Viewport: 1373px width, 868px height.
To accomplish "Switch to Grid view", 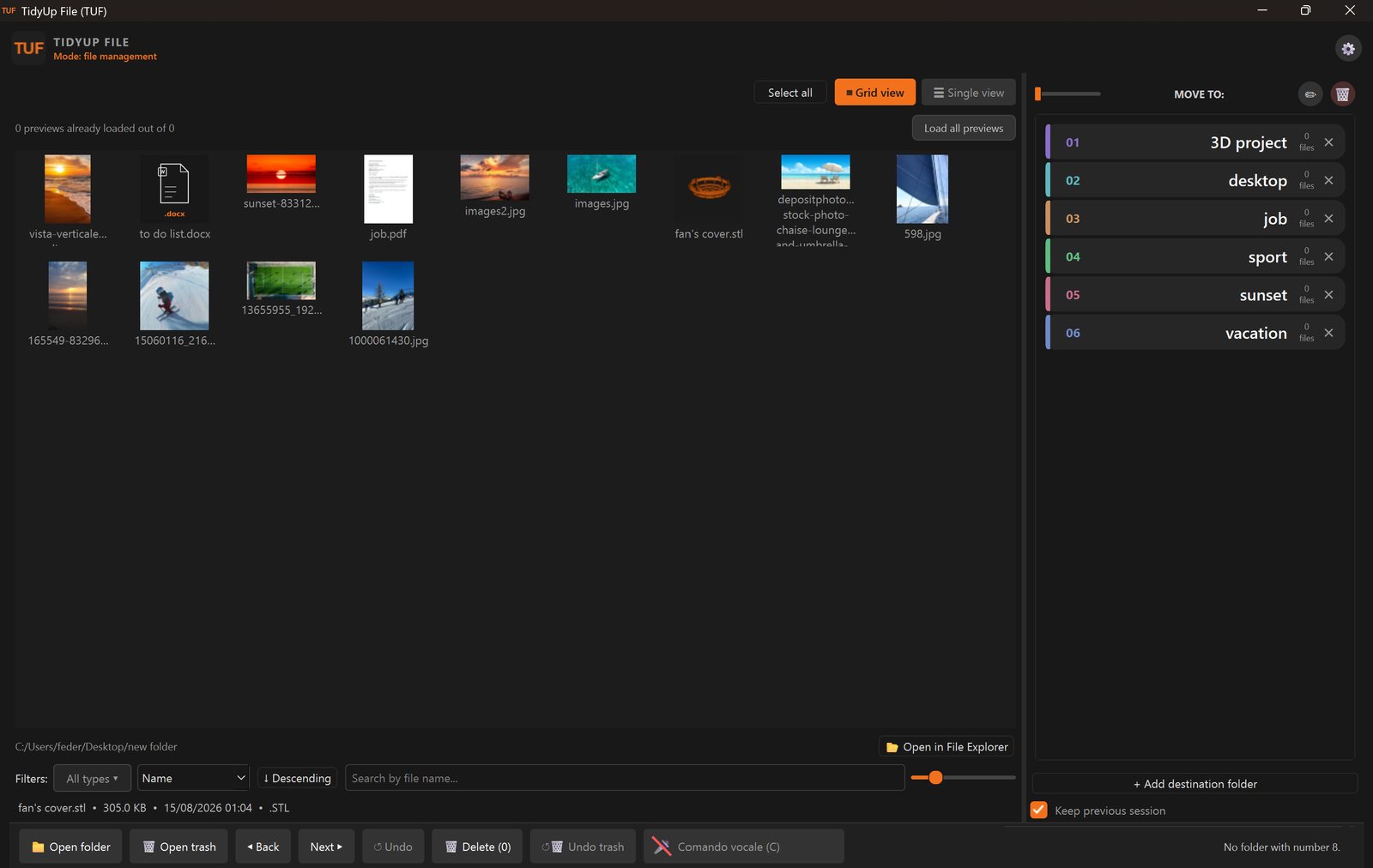I will point(875,93).
